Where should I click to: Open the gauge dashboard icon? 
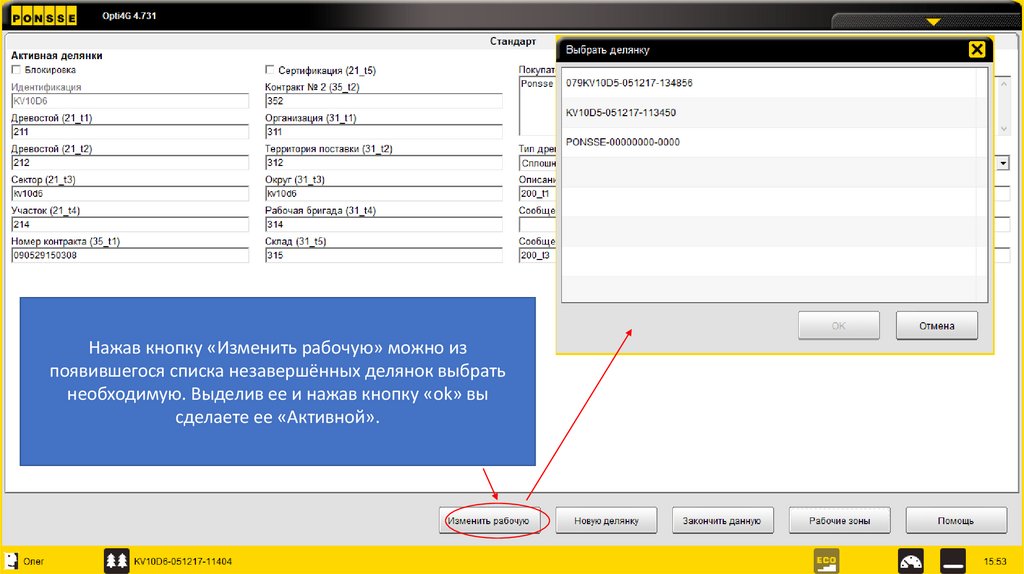[x=911, y=561]
